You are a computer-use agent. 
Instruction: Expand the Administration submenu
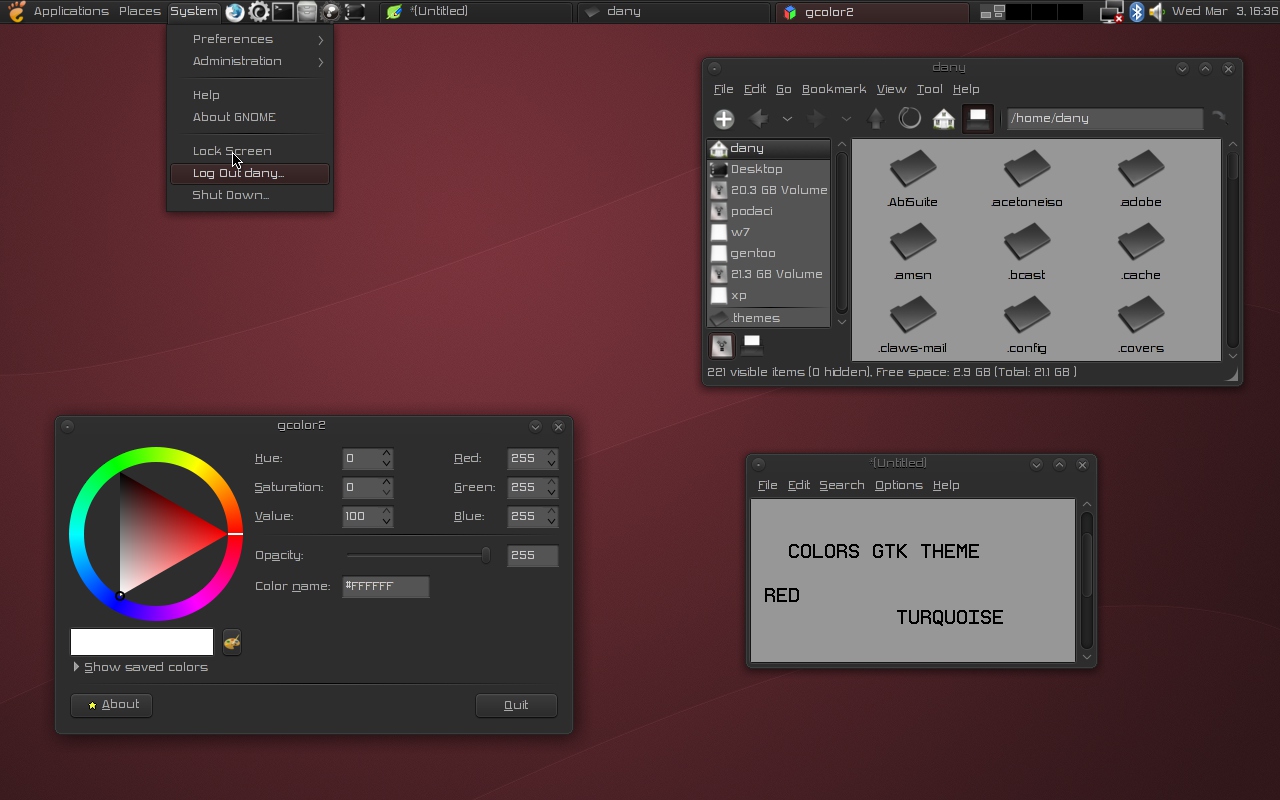pos(250,61)
